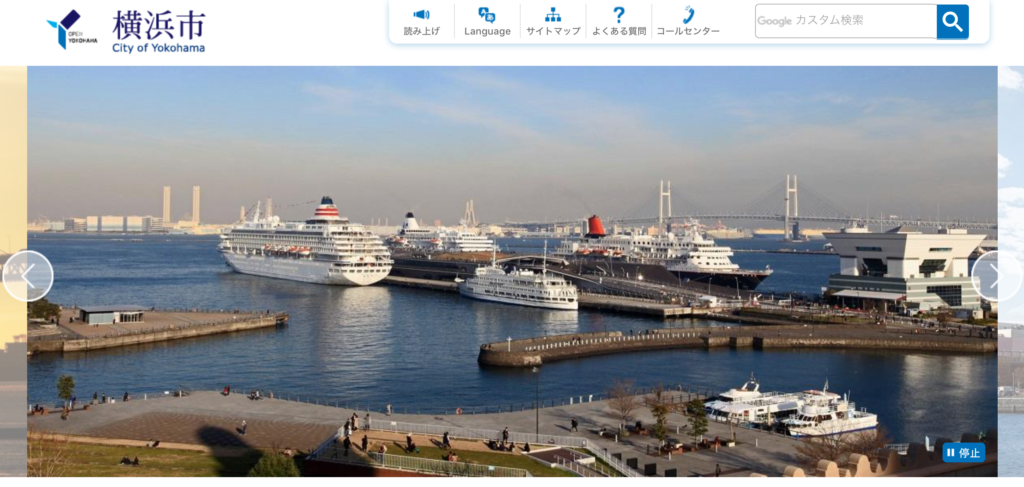Select the Language text label

pos(487,31)
